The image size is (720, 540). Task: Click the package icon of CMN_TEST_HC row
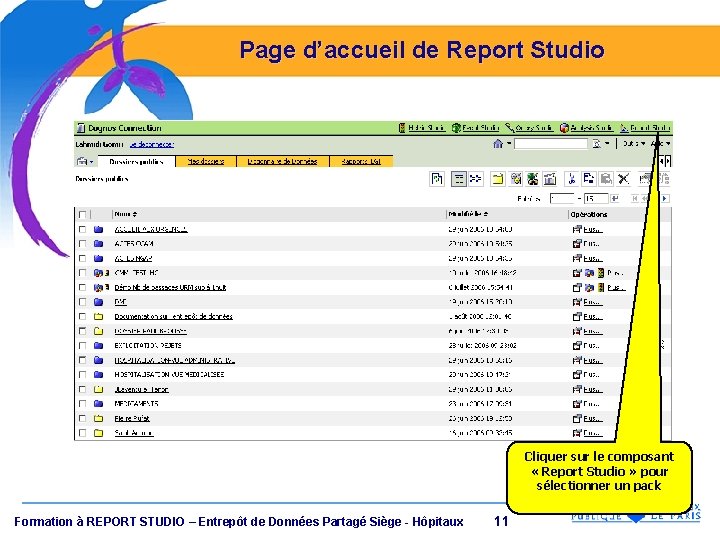coord(98,273)
